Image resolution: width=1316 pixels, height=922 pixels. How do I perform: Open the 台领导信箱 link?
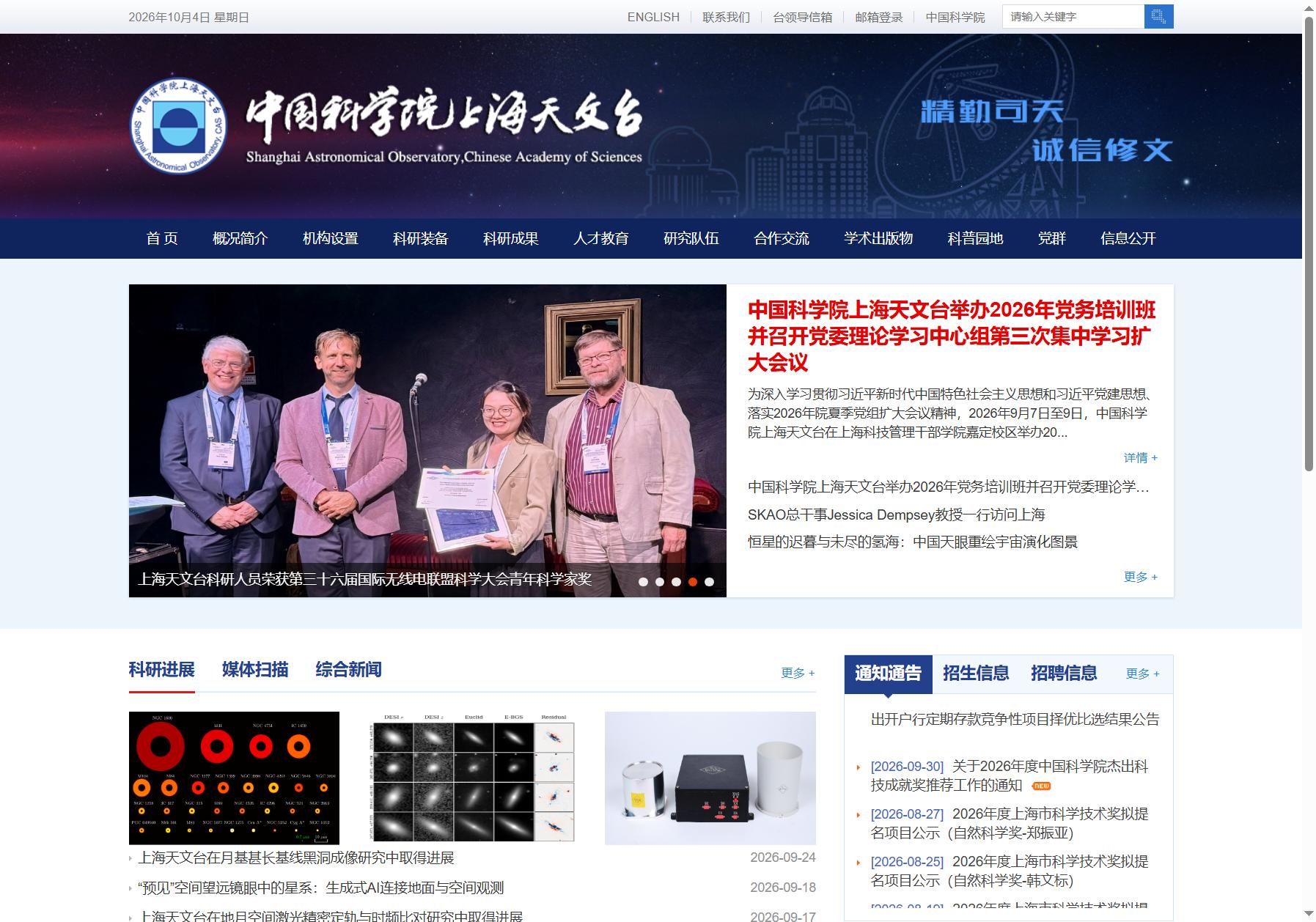pos(802,17)
